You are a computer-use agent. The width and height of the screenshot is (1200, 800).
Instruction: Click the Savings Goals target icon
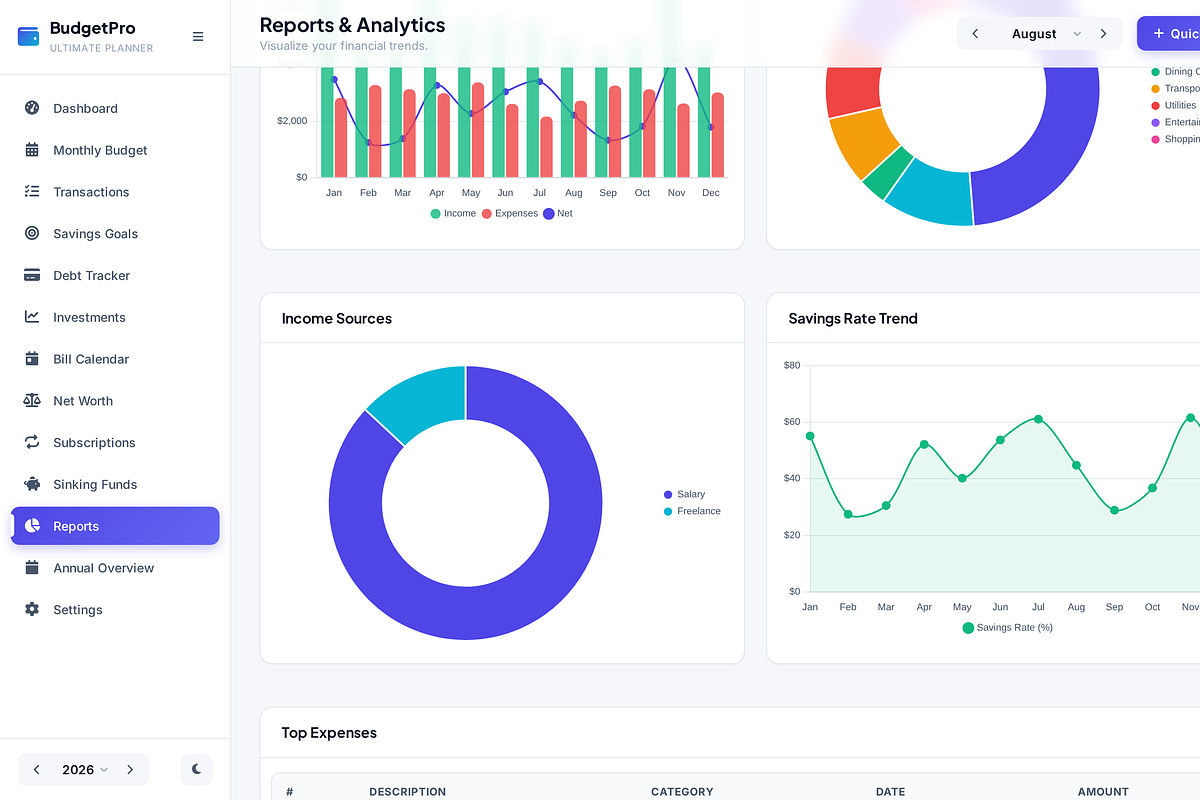(32, 234)
